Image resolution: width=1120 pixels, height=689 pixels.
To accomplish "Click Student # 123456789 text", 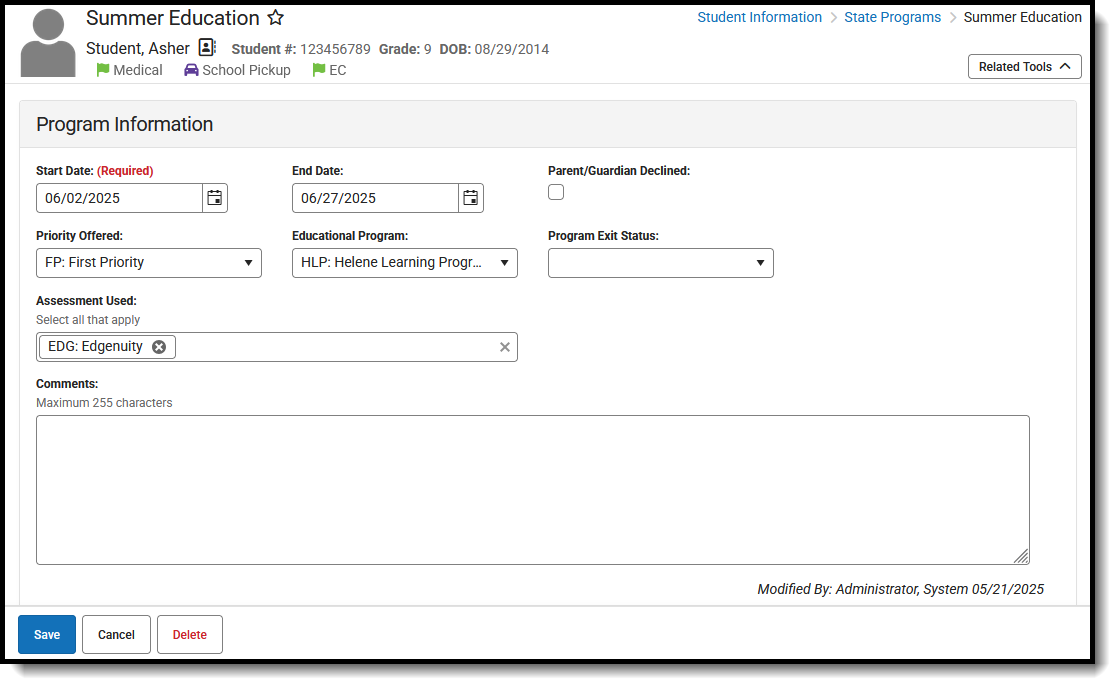I will [301, 49].
